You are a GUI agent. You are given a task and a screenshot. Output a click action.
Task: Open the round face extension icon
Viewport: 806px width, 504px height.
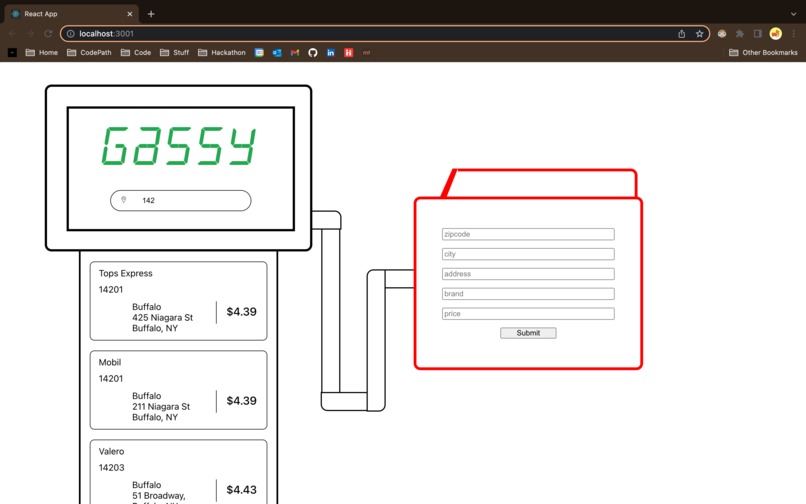click(722, 33)
